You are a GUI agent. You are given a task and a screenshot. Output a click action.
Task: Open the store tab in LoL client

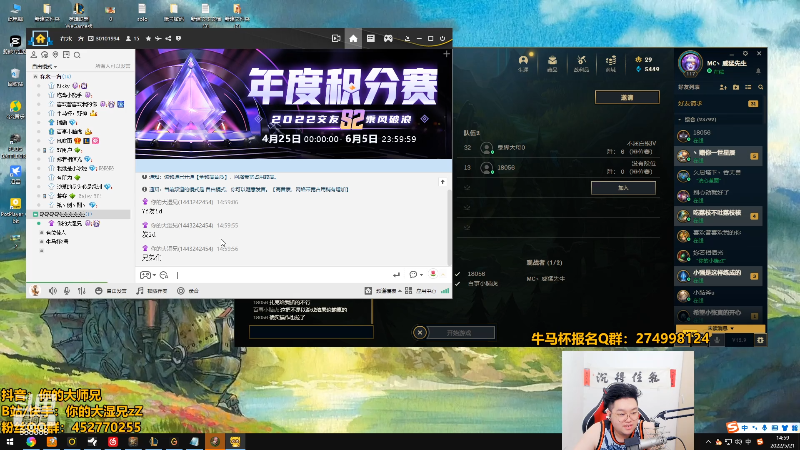(610, 63)
